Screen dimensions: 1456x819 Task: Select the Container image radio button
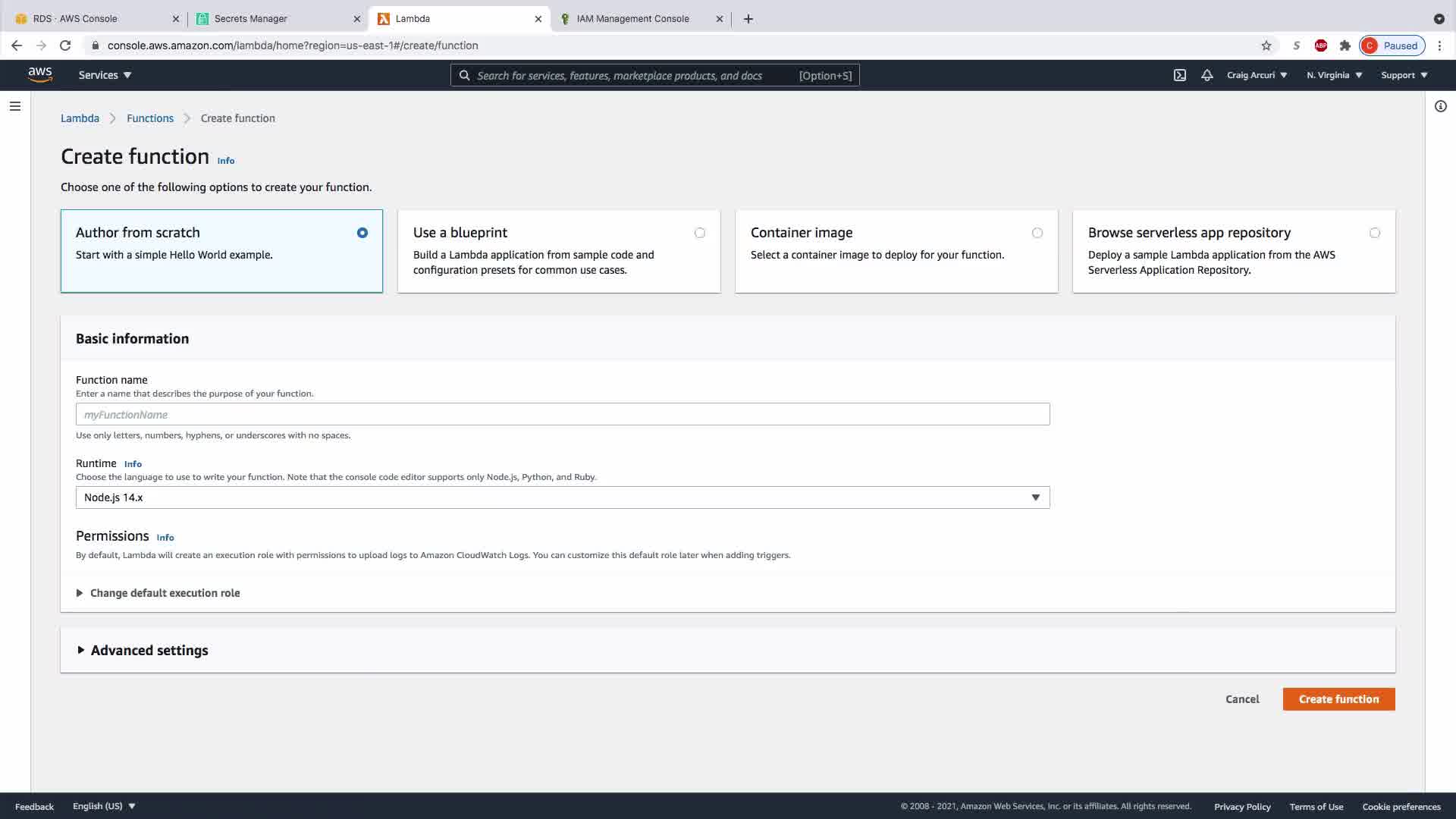click(1037, 233)
